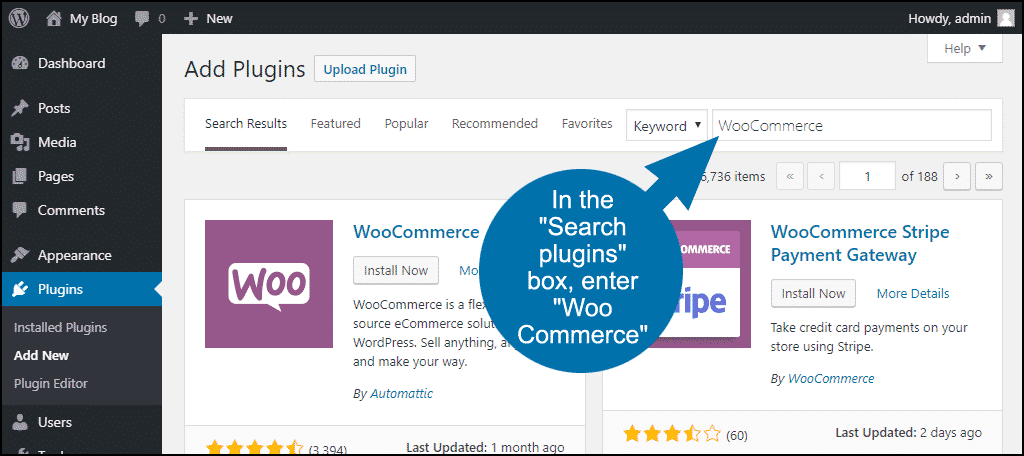1024x456 pixels.
Task: Select Add New submenu item
Action: click(41, 356)
